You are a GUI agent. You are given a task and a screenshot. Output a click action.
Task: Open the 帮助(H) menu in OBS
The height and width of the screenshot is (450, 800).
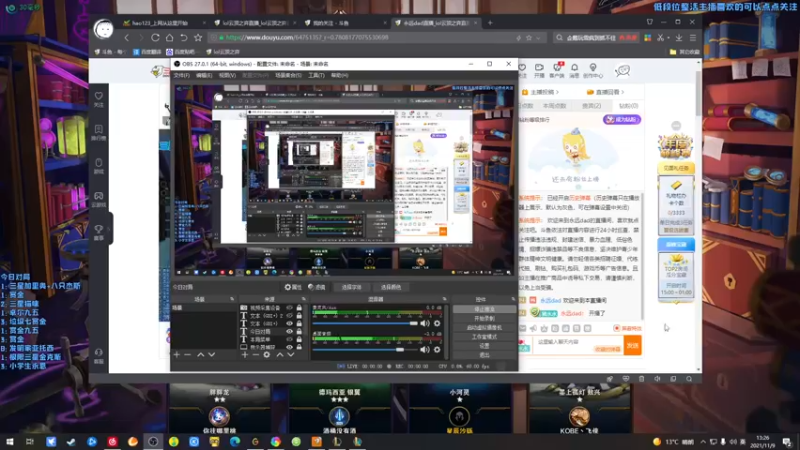coord(339,75)
